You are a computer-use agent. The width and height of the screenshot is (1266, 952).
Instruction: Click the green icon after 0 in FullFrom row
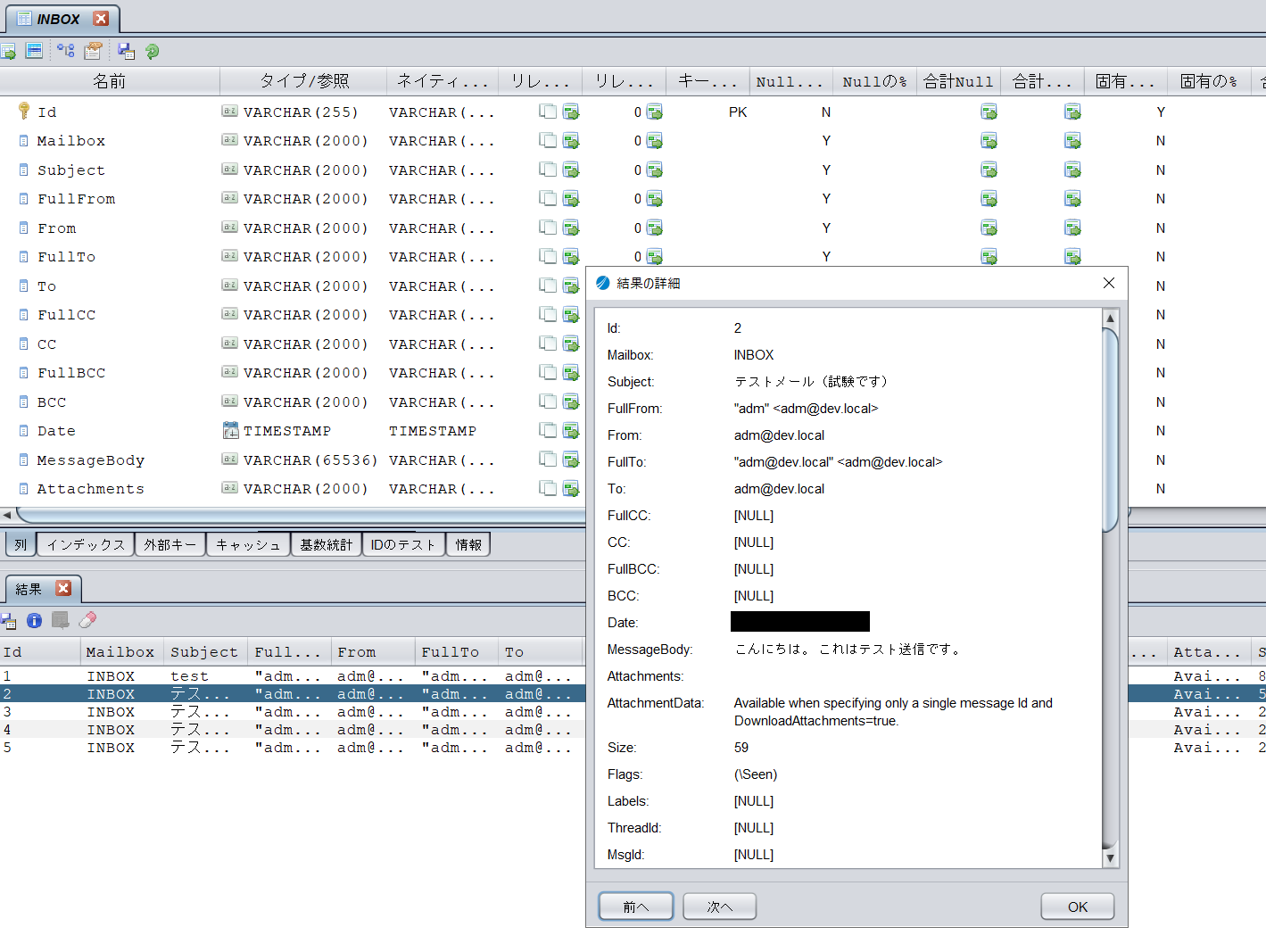click(x=655, y=198)
